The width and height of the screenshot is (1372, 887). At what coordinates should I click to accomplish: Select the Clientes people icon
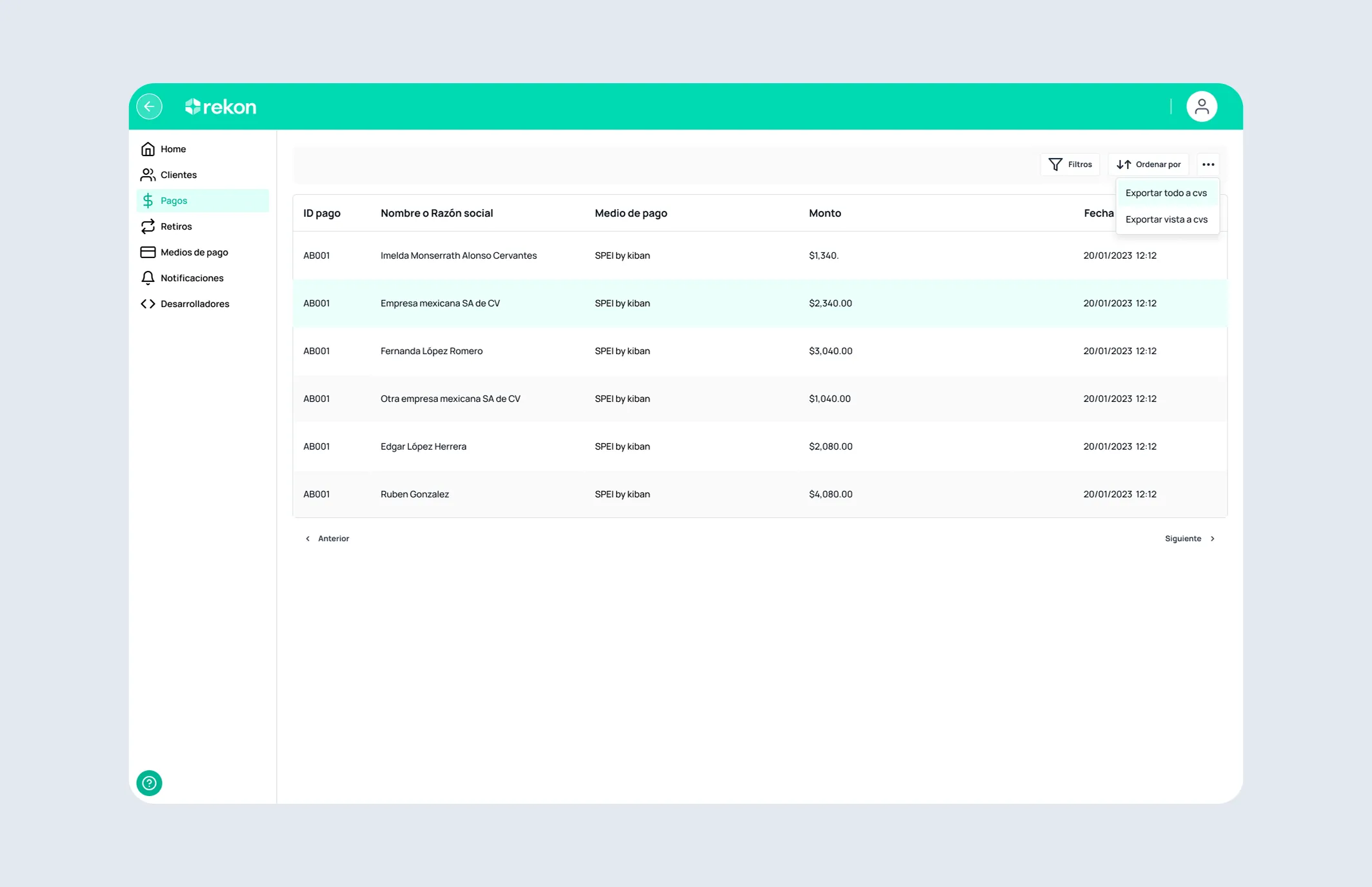coord(148,175)
